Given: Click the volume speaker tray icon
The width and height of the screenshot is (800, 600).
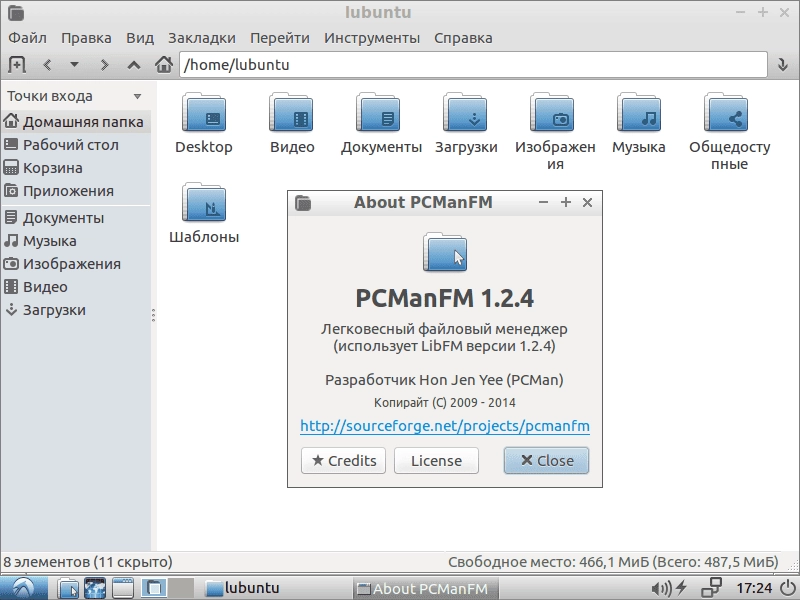Looking at the screenshot, I should click(x=661, y=588).
